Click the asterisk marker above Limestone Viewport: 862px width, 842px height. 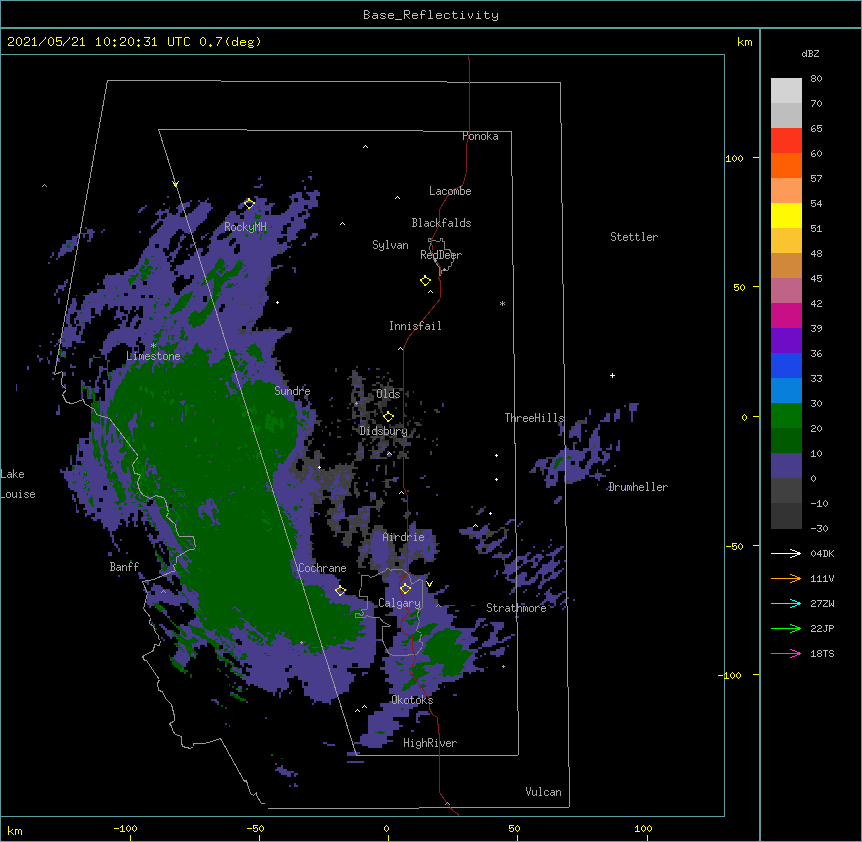click(x=154, y=345)
